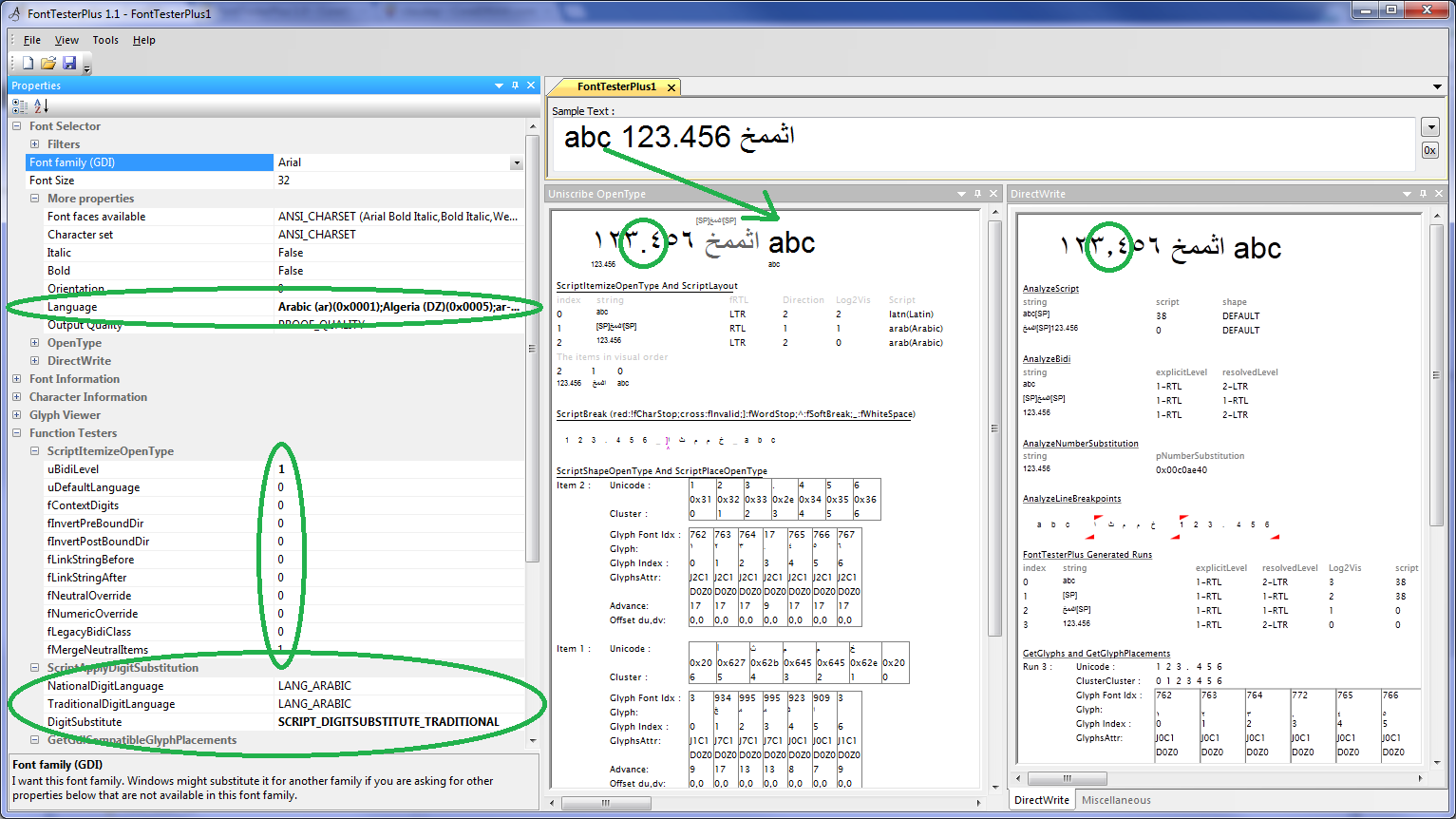Sort the Properties grid alphabetically
The height and width of the screenshot is (819, 1456).
(x=41, y=106)
